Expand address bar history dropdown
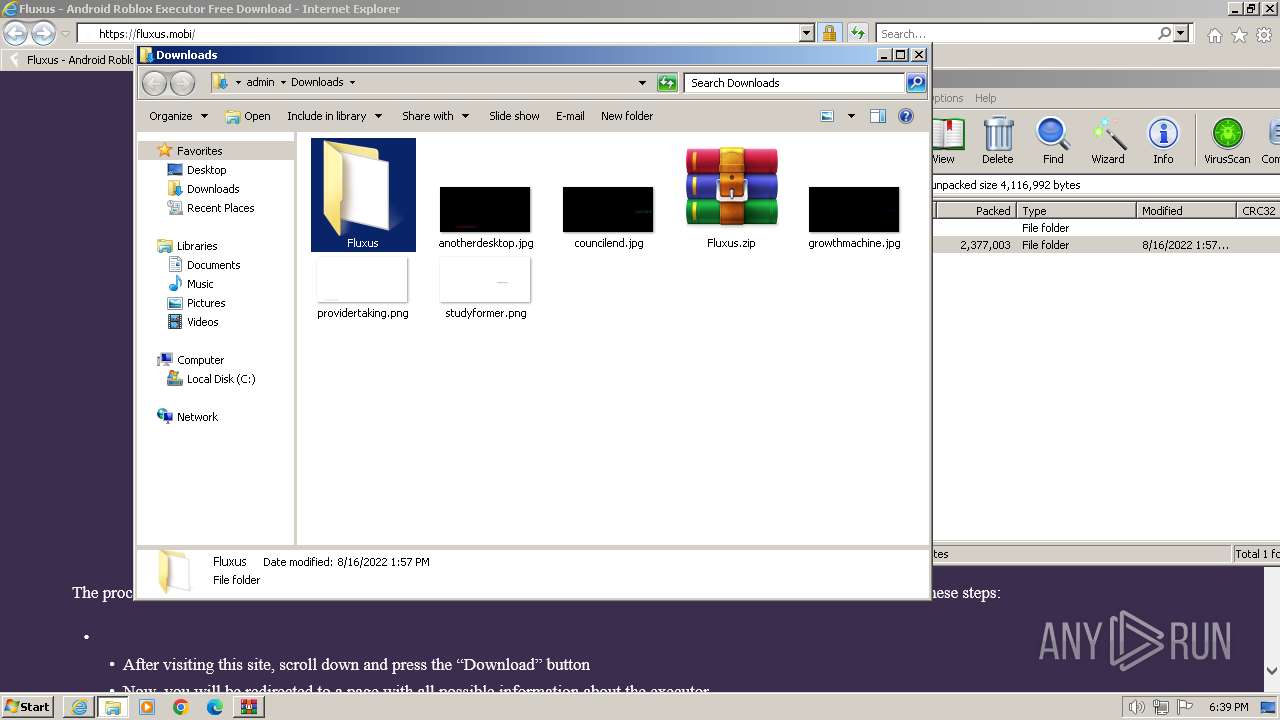 642,83
